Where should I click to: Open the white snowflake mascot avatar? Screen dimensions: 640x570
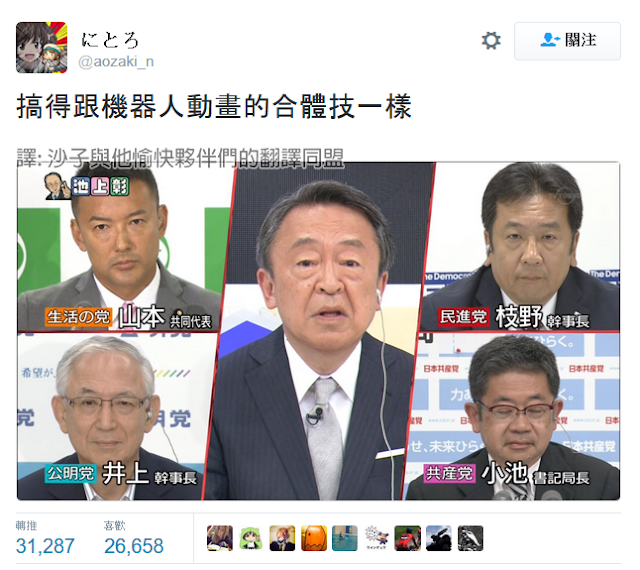click(x=376, y=538)
